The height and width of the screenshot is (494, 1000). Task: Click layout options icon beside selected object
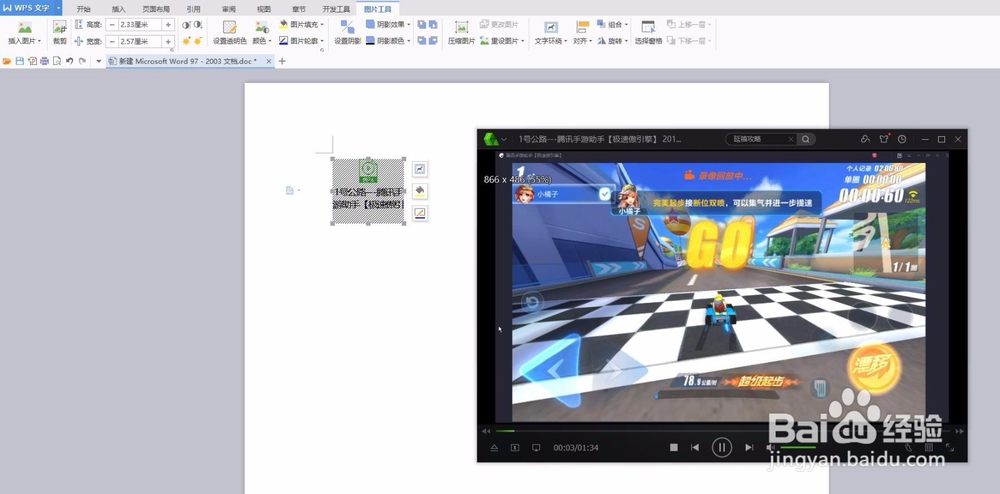[x=420, y=169]
